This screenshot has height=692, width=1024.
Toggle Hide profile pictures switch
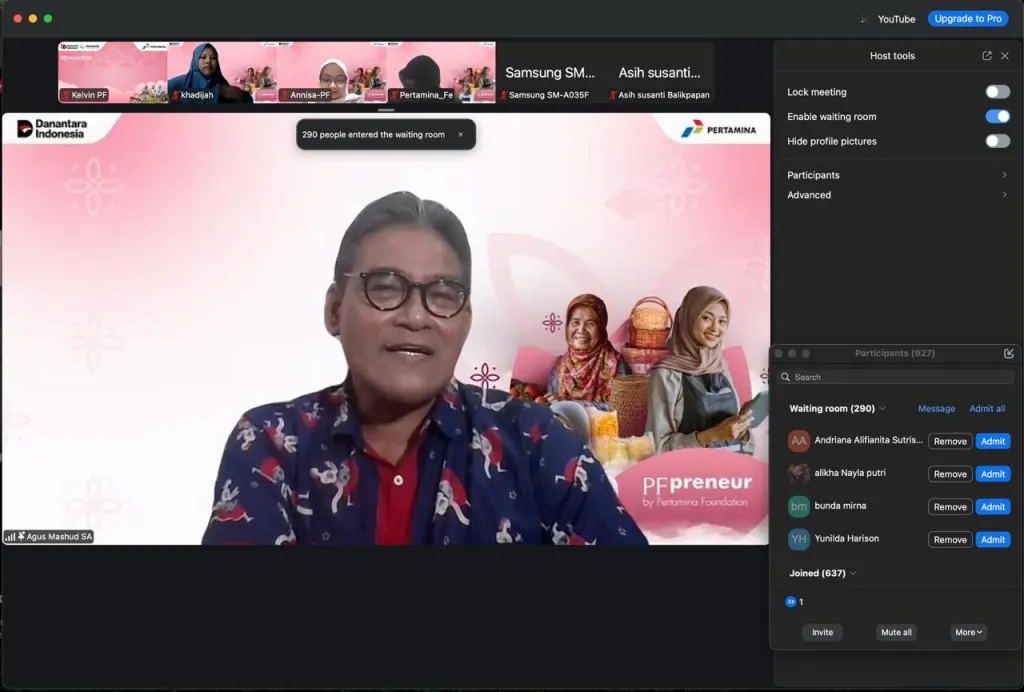[997, 141]
